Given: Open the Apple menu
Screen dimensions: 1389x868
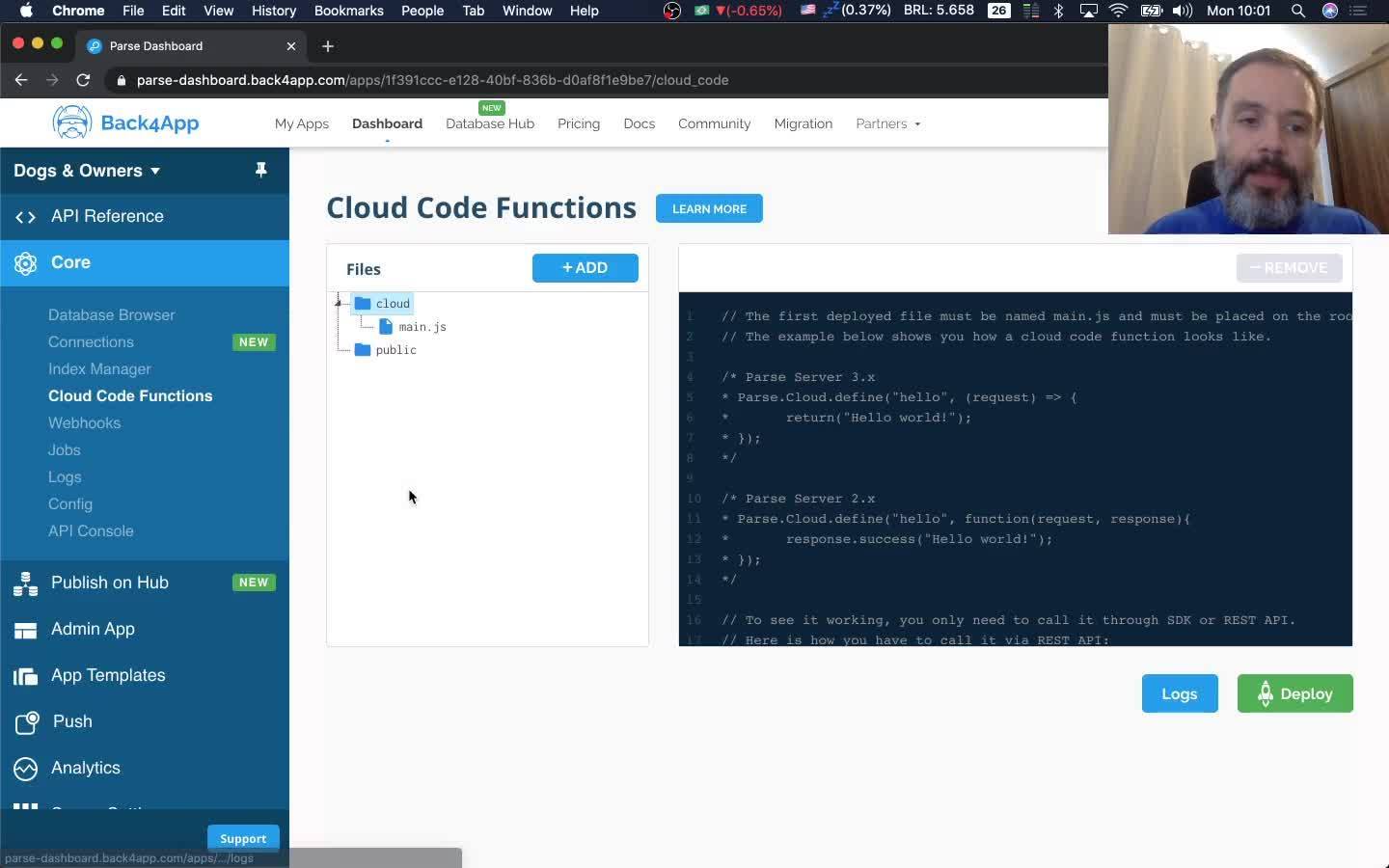Looking at the screenshot, I should [26, 11].
